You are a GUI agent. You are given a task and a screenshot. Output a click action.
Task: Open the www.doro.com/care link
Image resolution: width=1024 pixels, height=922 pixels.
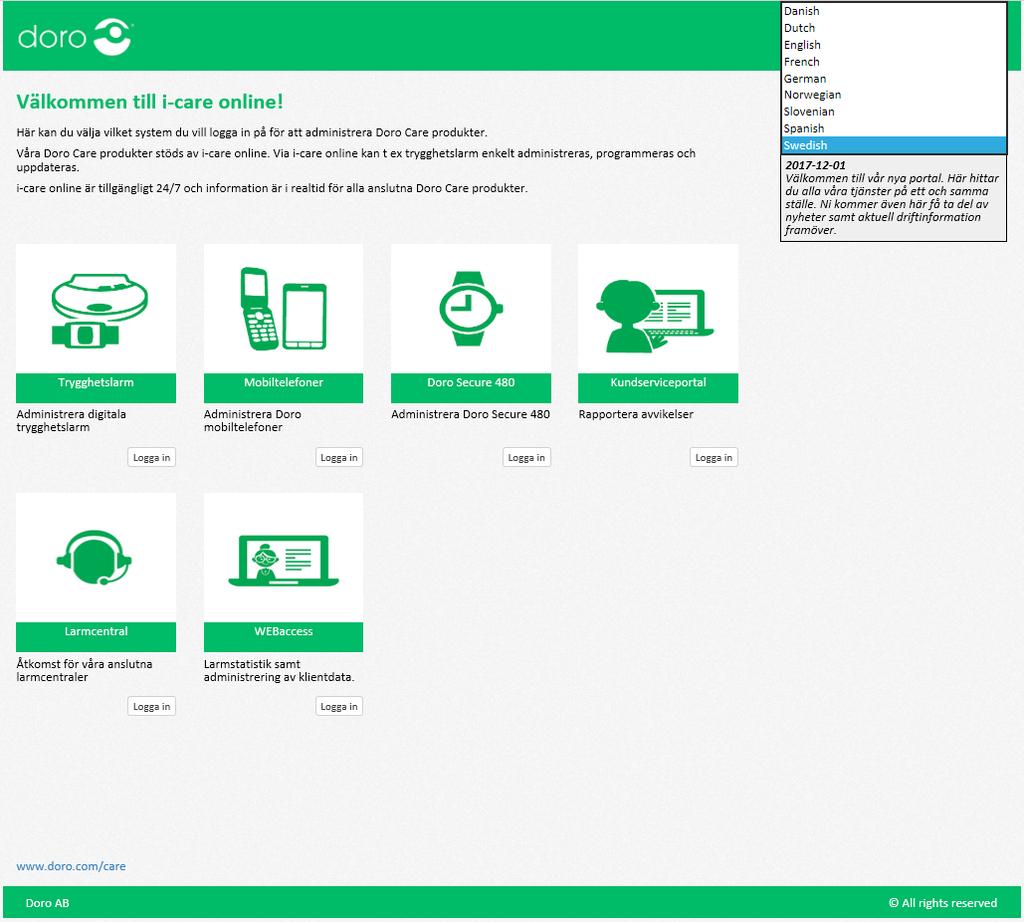pos(71,866)
